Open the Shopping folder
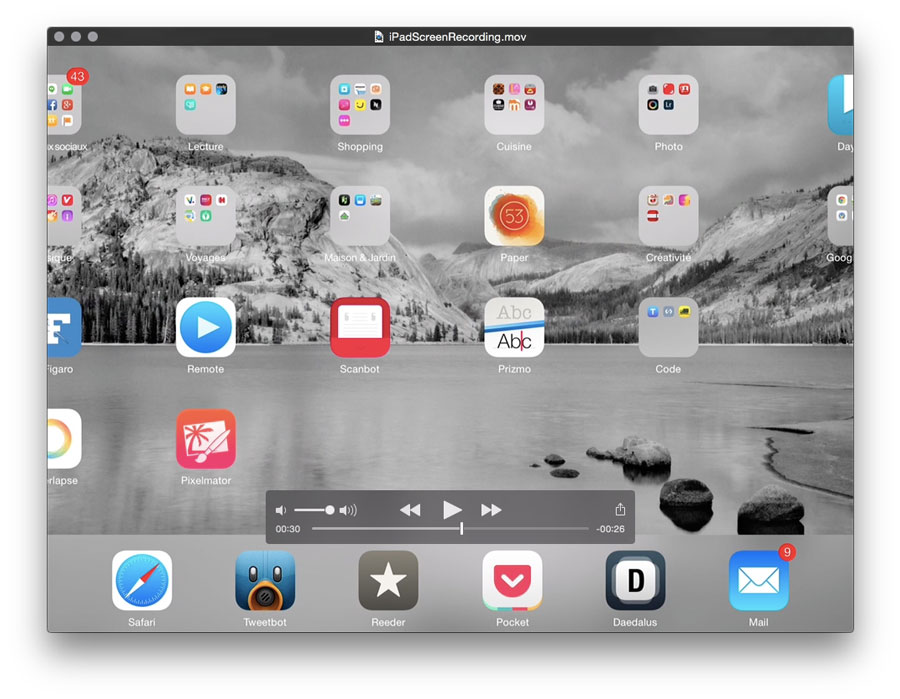The width and height of the screenshot is (900, 699). (x=360, y=104)
